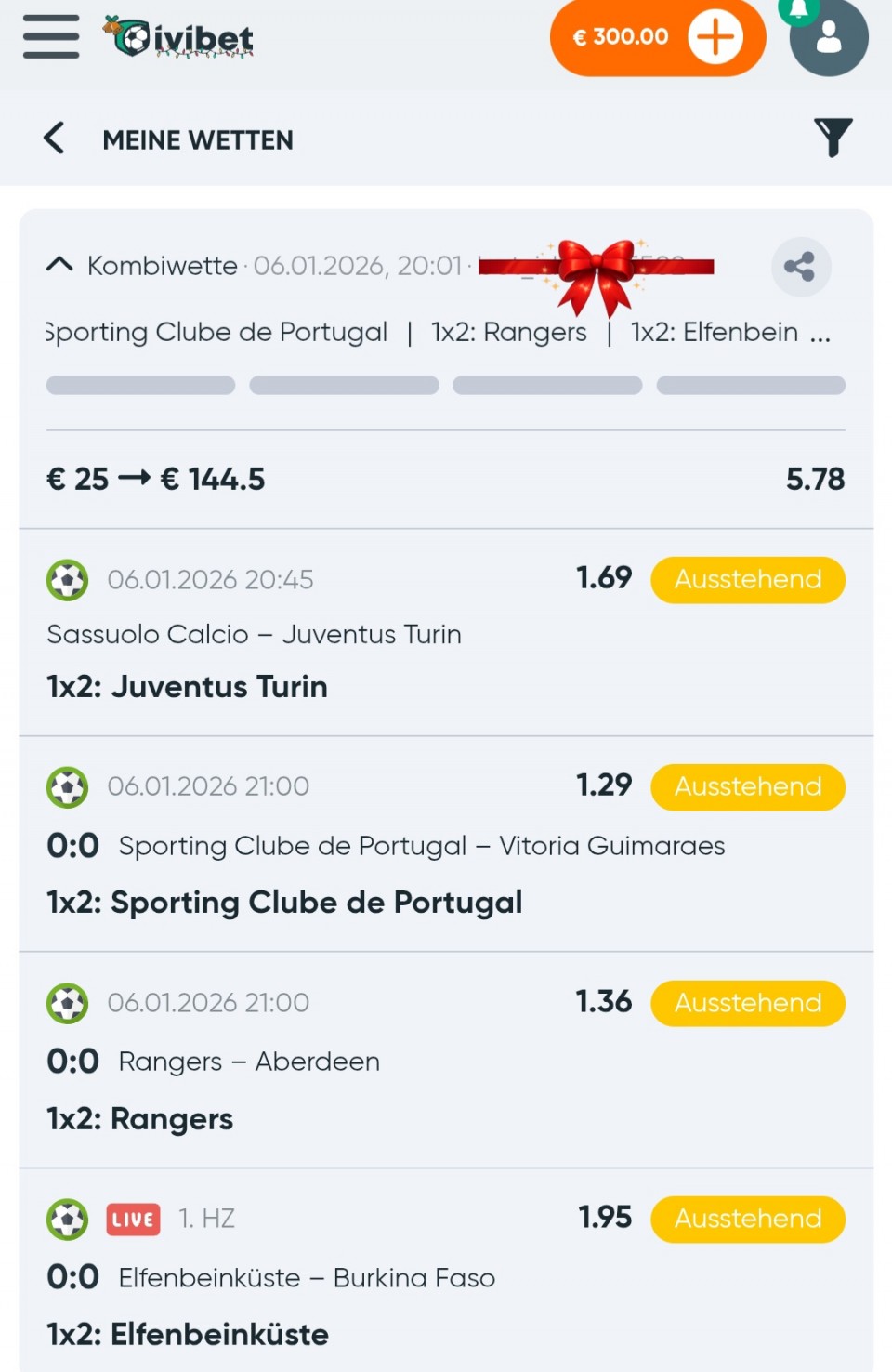Open the hamburger menu

click(51, 37)
